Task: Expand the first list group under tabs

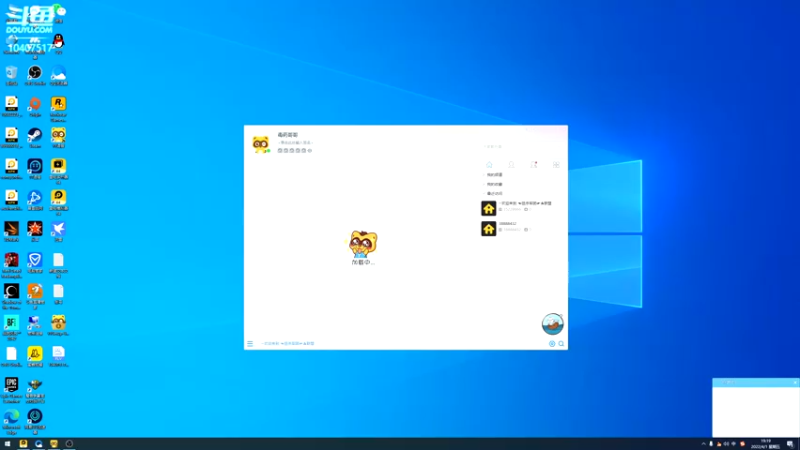Action: [494, 175]
